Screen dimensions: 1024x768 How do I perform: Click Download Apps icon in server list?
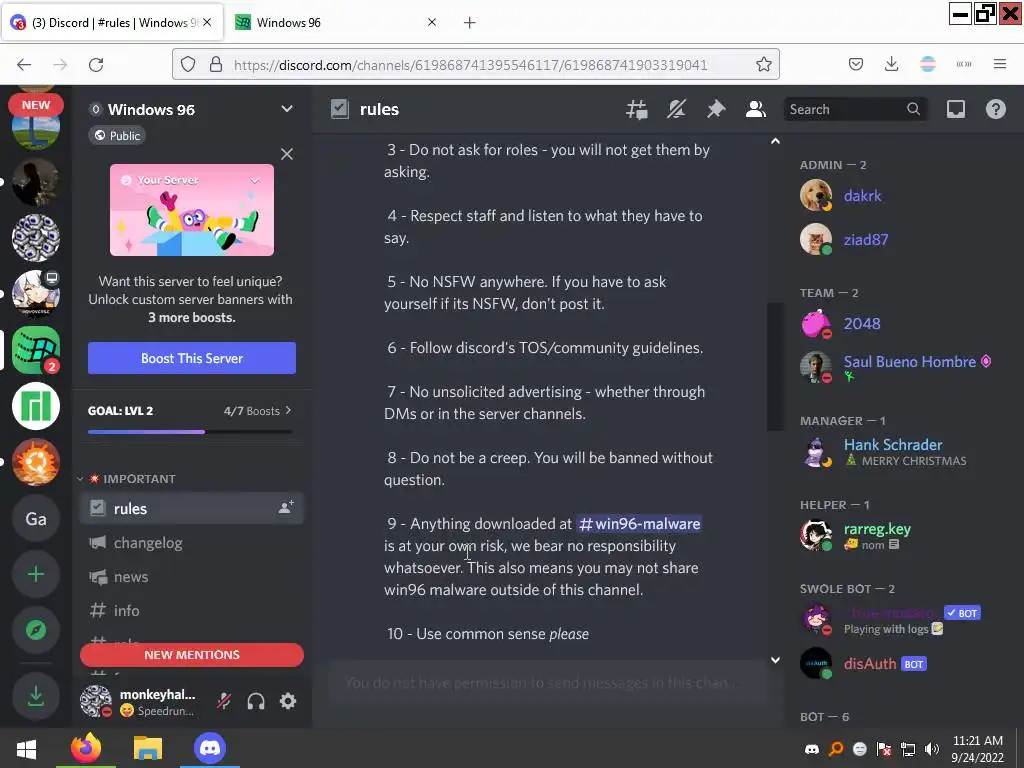coord(36,696)
